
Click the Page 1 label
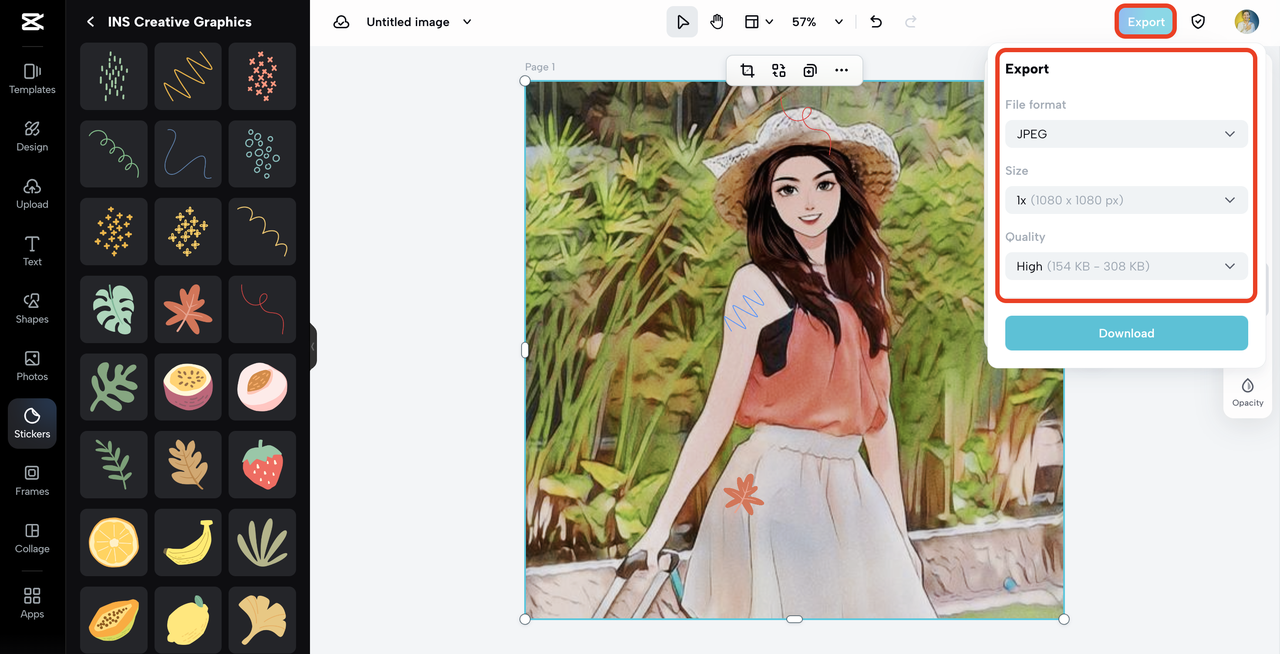[540, 67]
